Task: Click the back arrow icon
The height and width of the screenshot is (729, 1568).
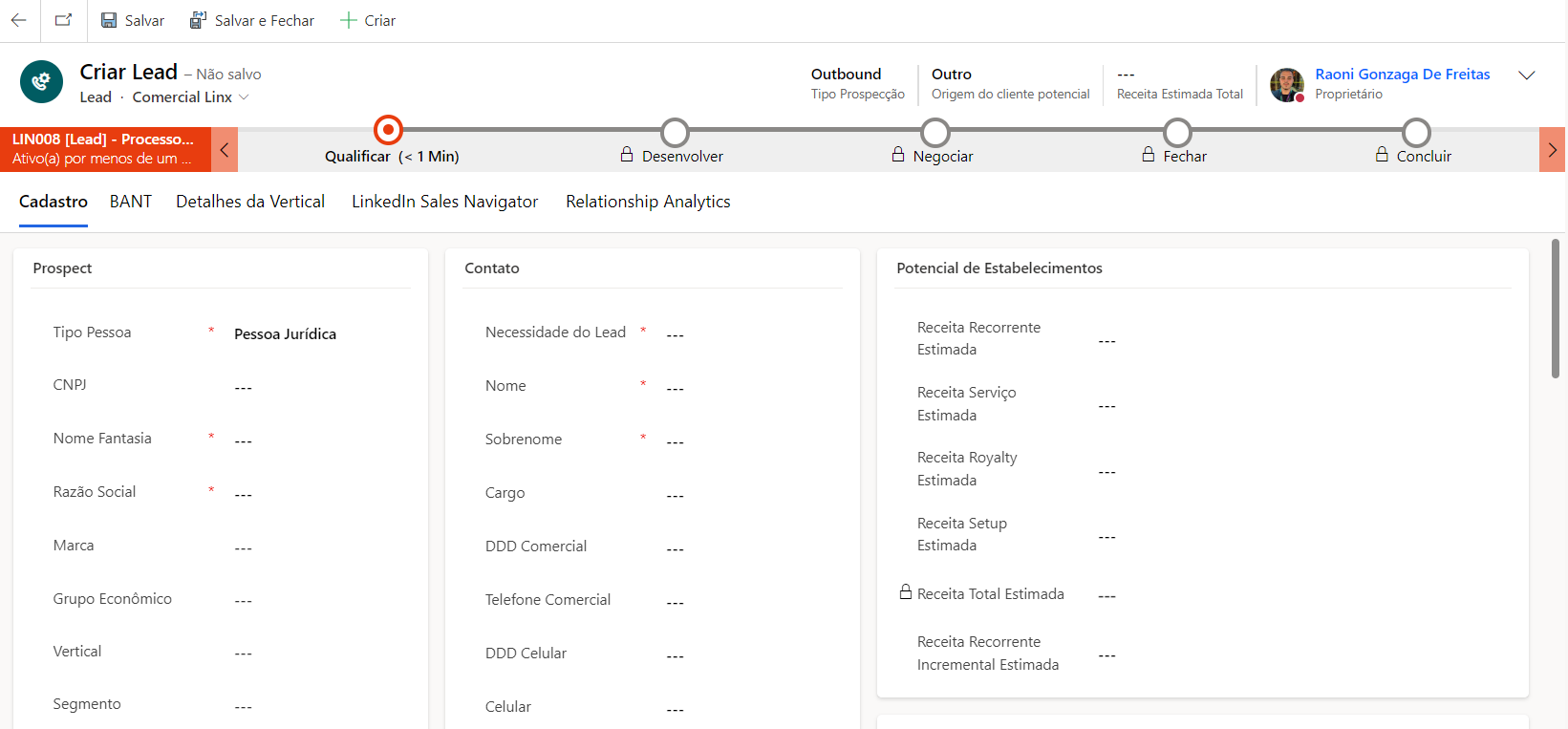Action: tap(19, 20)
